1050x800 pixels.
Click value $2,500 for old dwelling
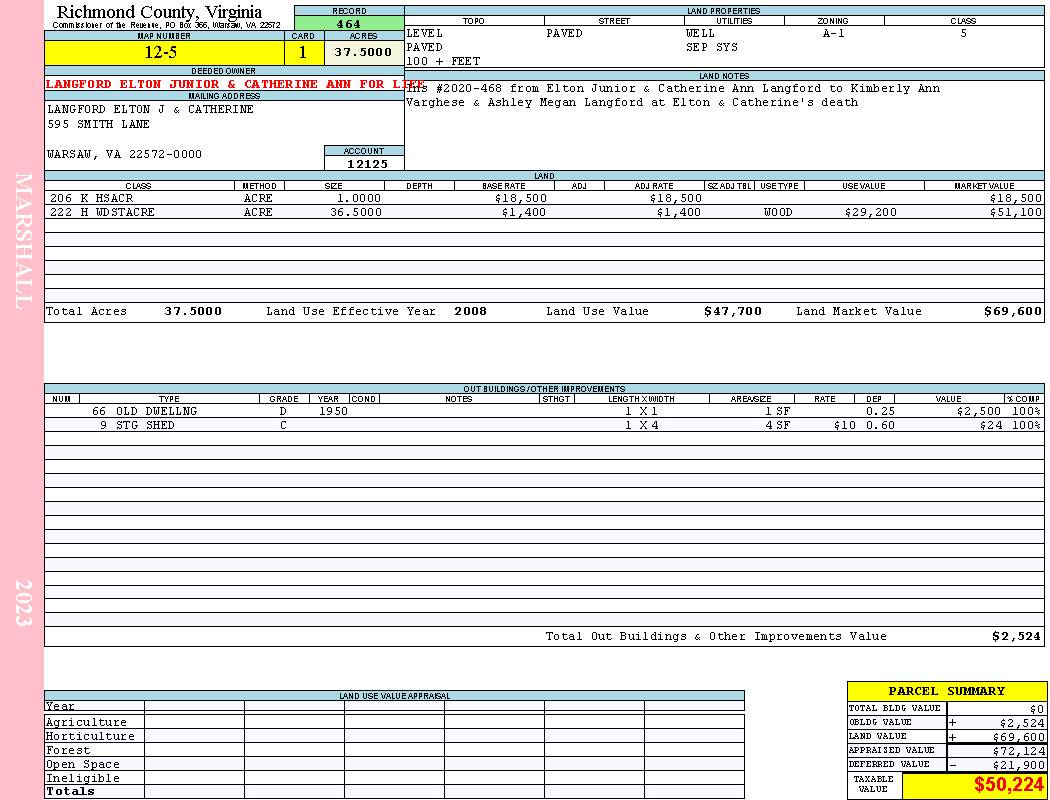coord(979,411)
